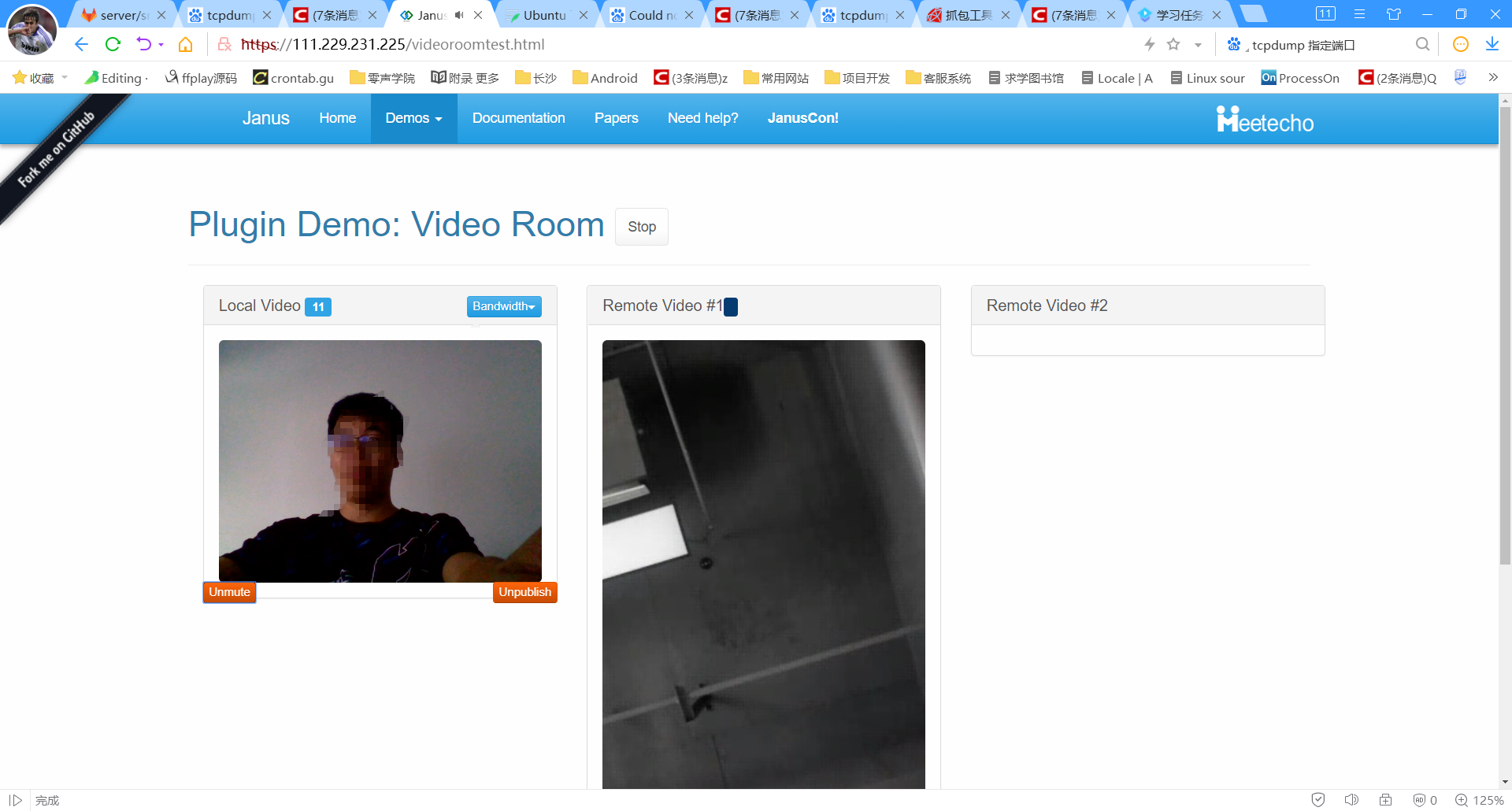This screenshot has width=1512, height=811.
Task: Open the Meetecho logo link
Action: coord(1265,120)
